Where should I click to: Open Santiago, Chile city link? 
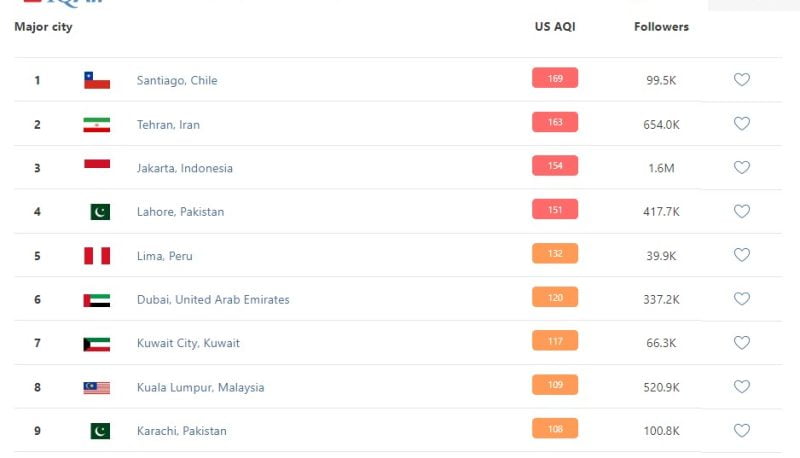click(x=177, y=81)
